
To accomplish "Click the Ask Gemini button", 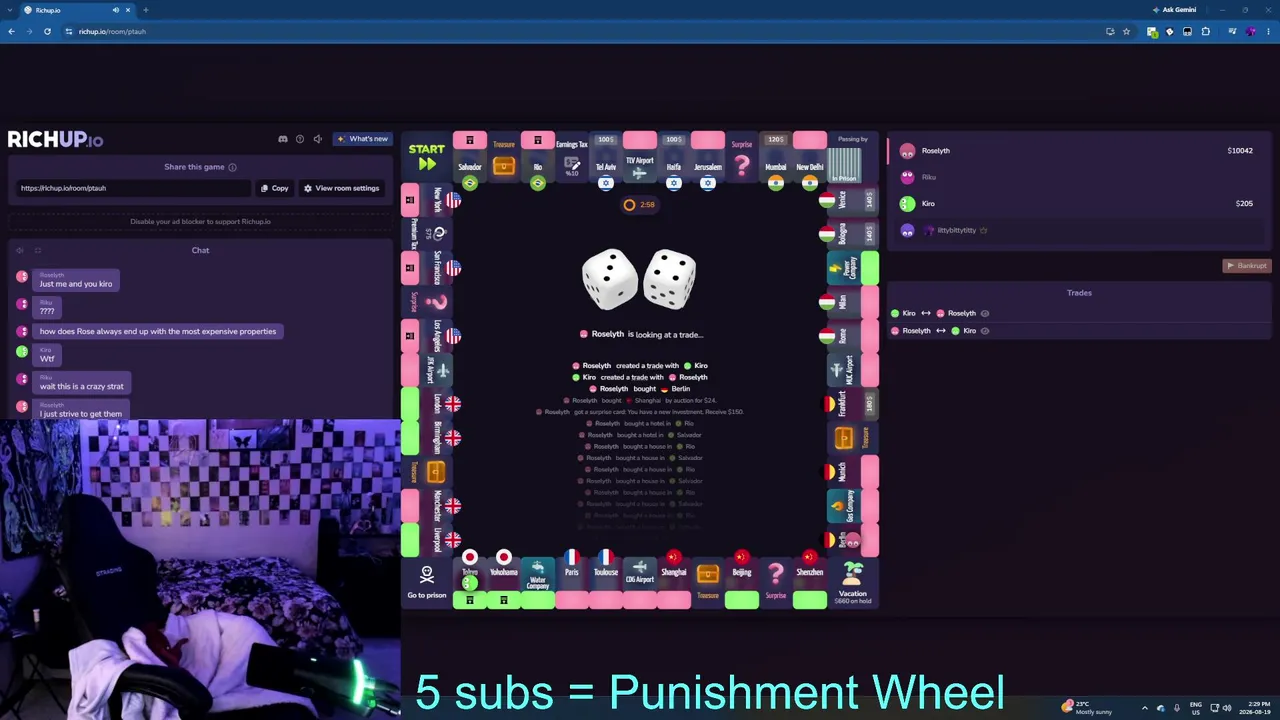I will (1174, 10).
